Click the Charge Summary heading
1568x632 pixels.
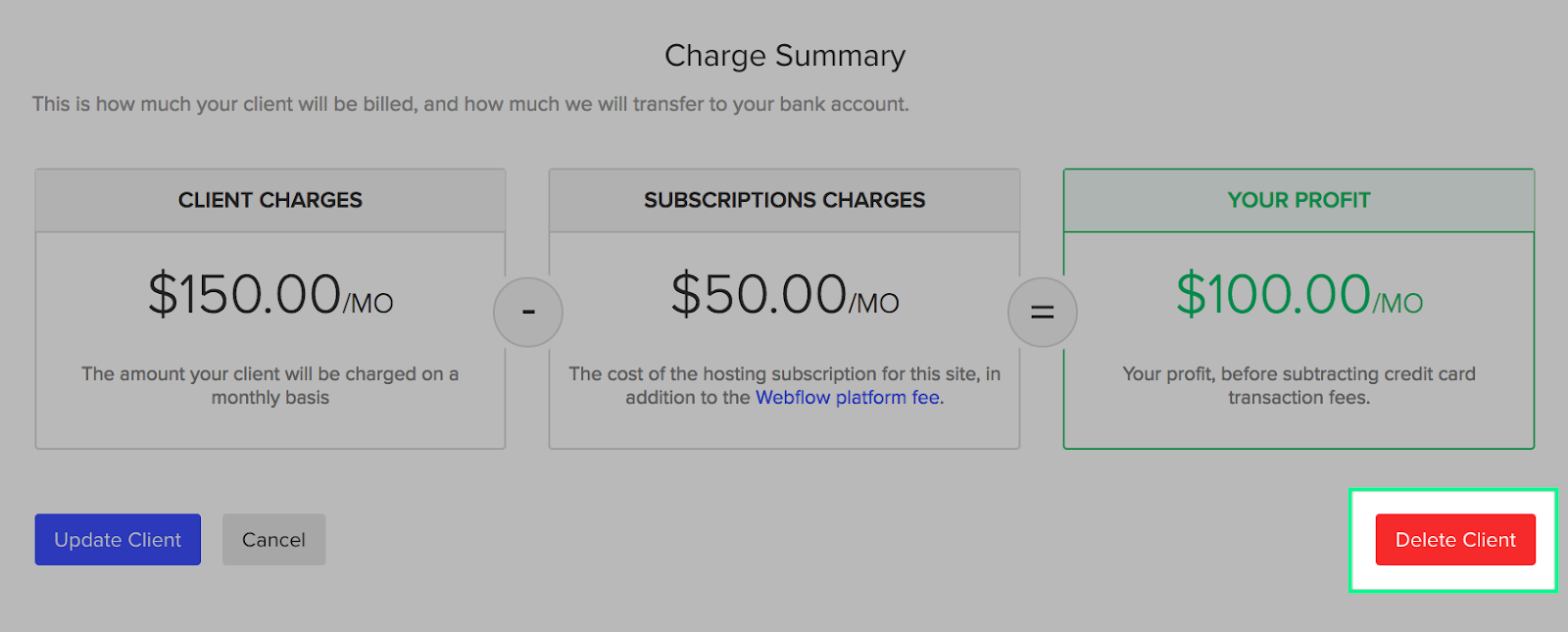click(784, 56)
